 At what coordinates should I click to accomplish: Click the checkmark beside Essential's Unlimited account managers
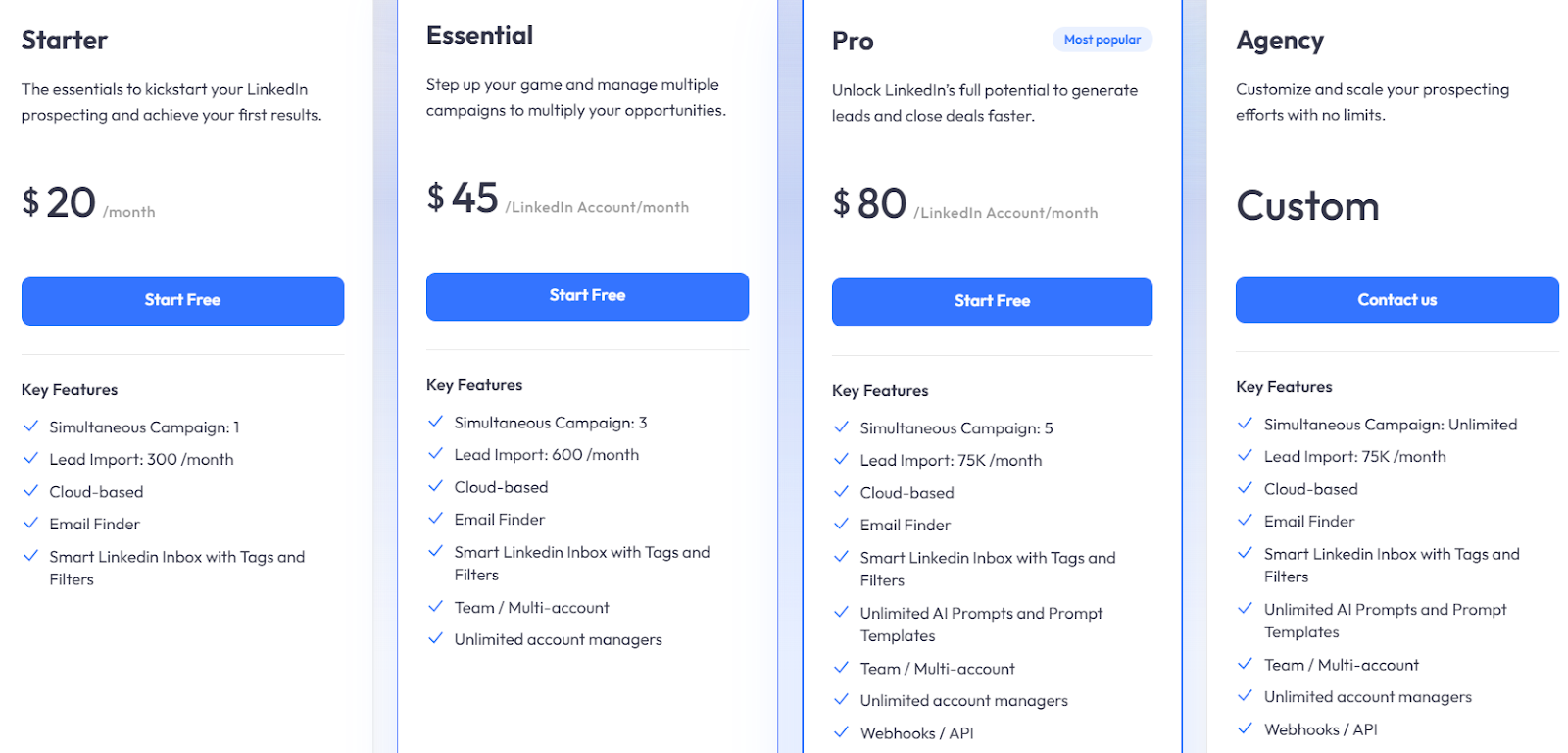[x=436, y=638]
